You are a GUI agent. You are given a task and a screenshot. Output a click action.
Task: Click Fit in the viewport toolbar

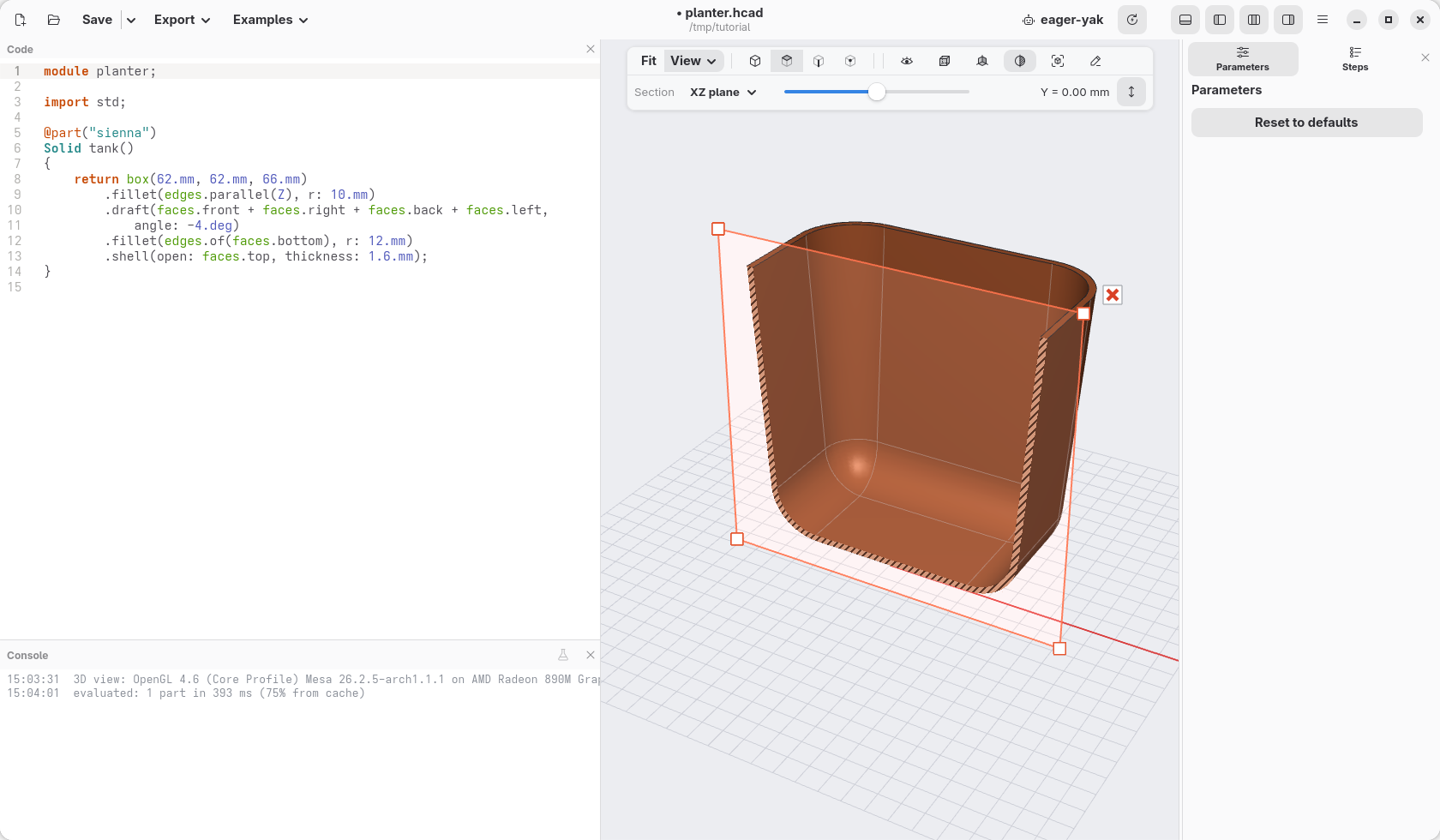point(648,61)
